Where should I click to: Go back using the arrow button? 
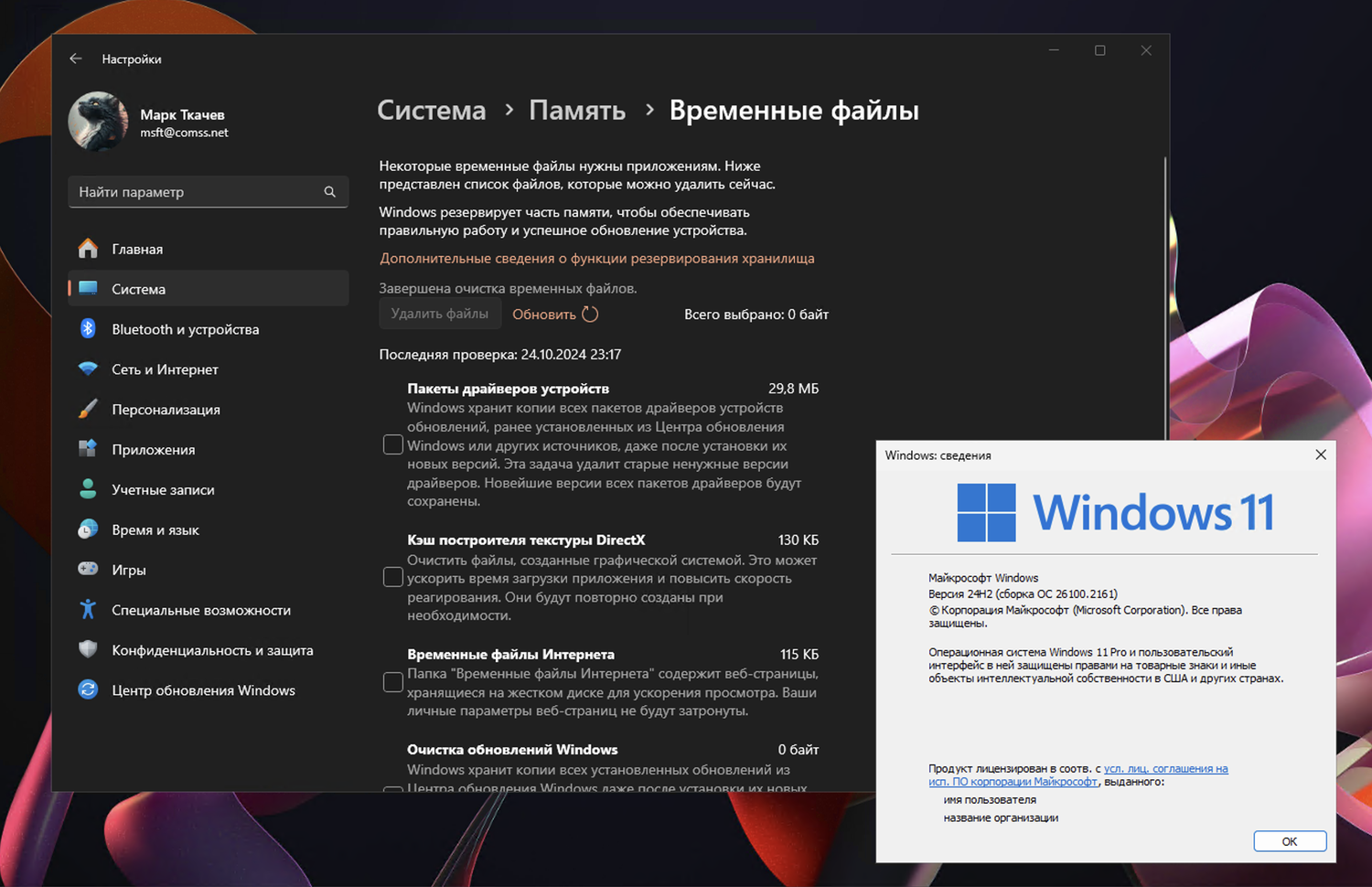[76, 59]
